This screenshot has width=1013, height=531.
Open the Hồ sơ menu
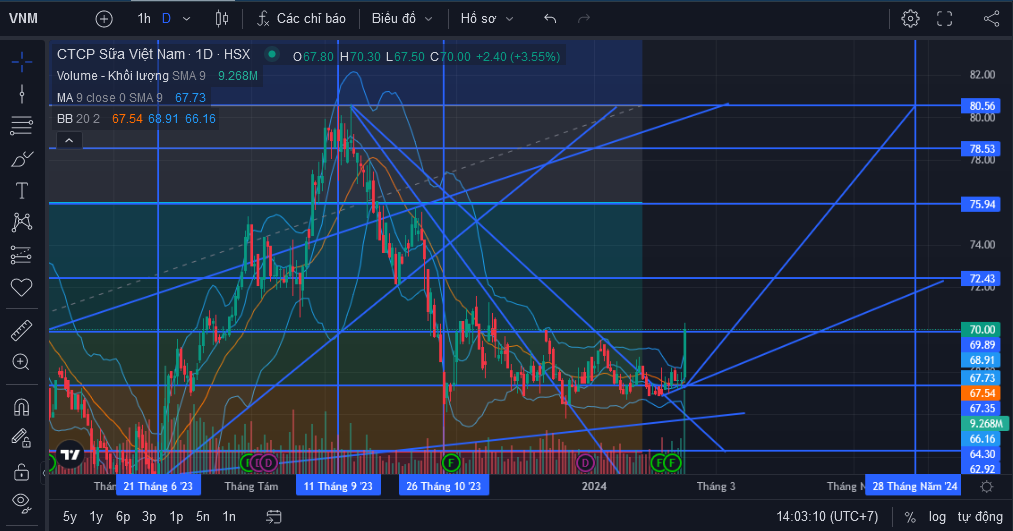486,19
